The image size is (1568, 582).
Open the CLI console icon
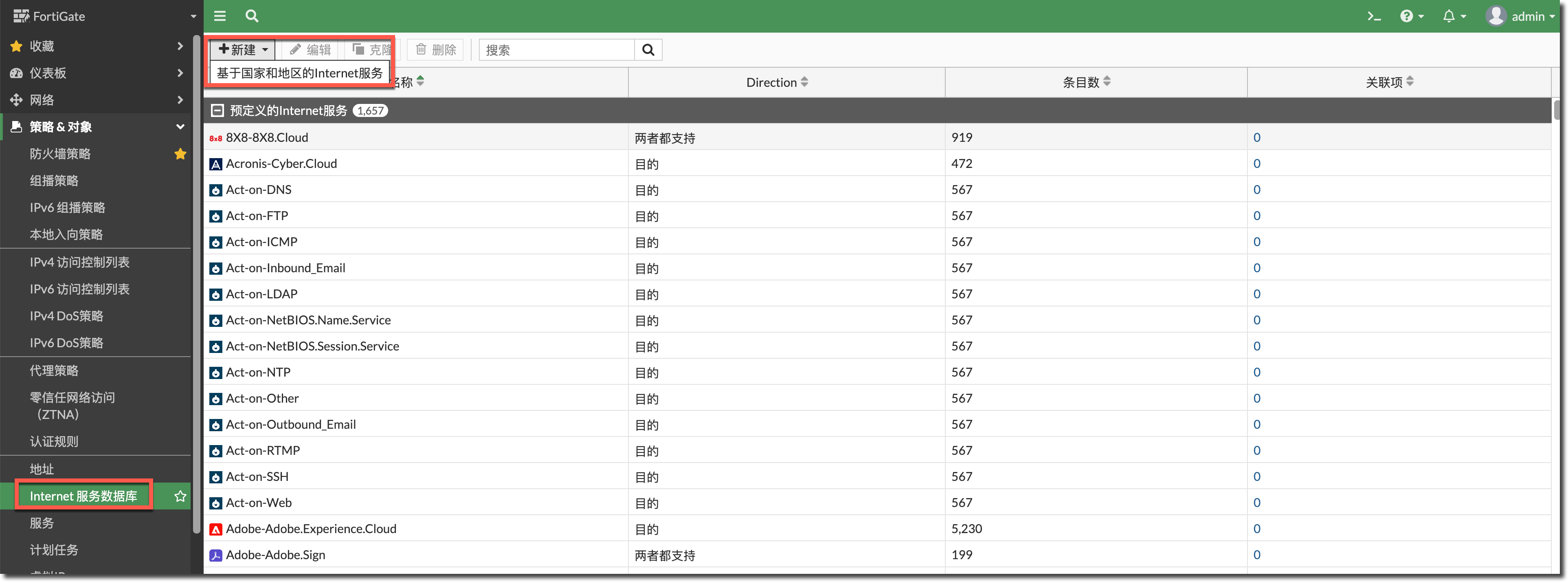tap(1374, 16)
